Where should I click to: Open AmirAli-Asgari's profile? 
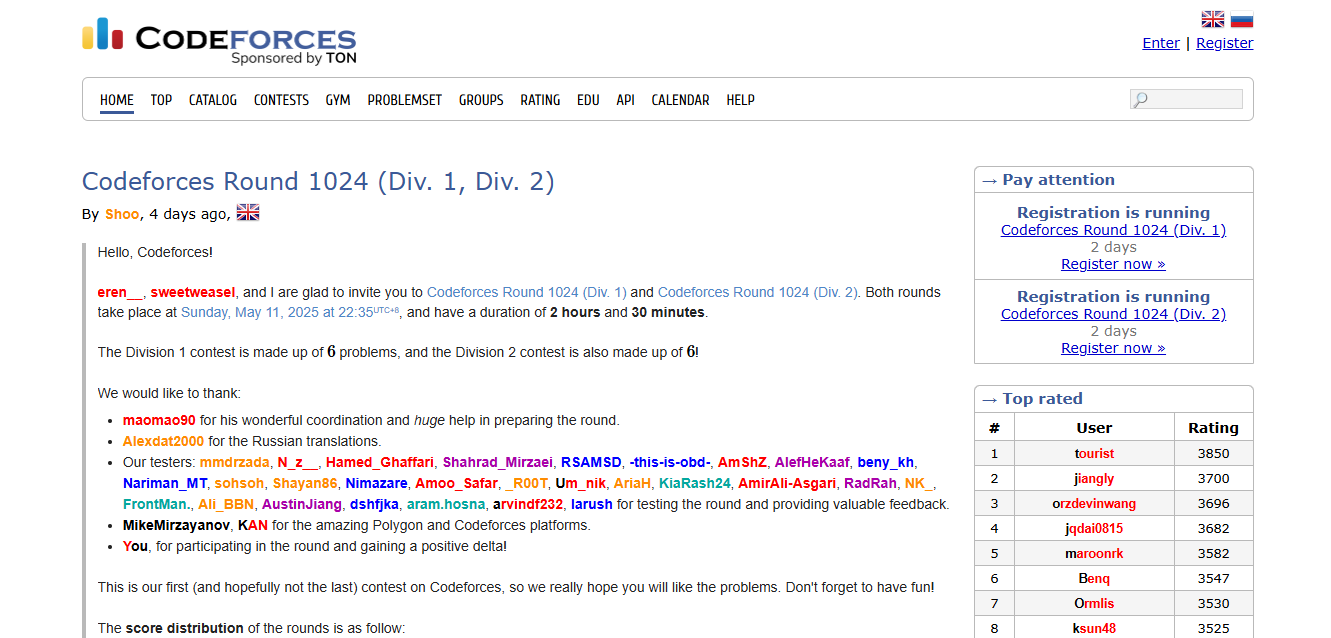click(x=788, y=483)
